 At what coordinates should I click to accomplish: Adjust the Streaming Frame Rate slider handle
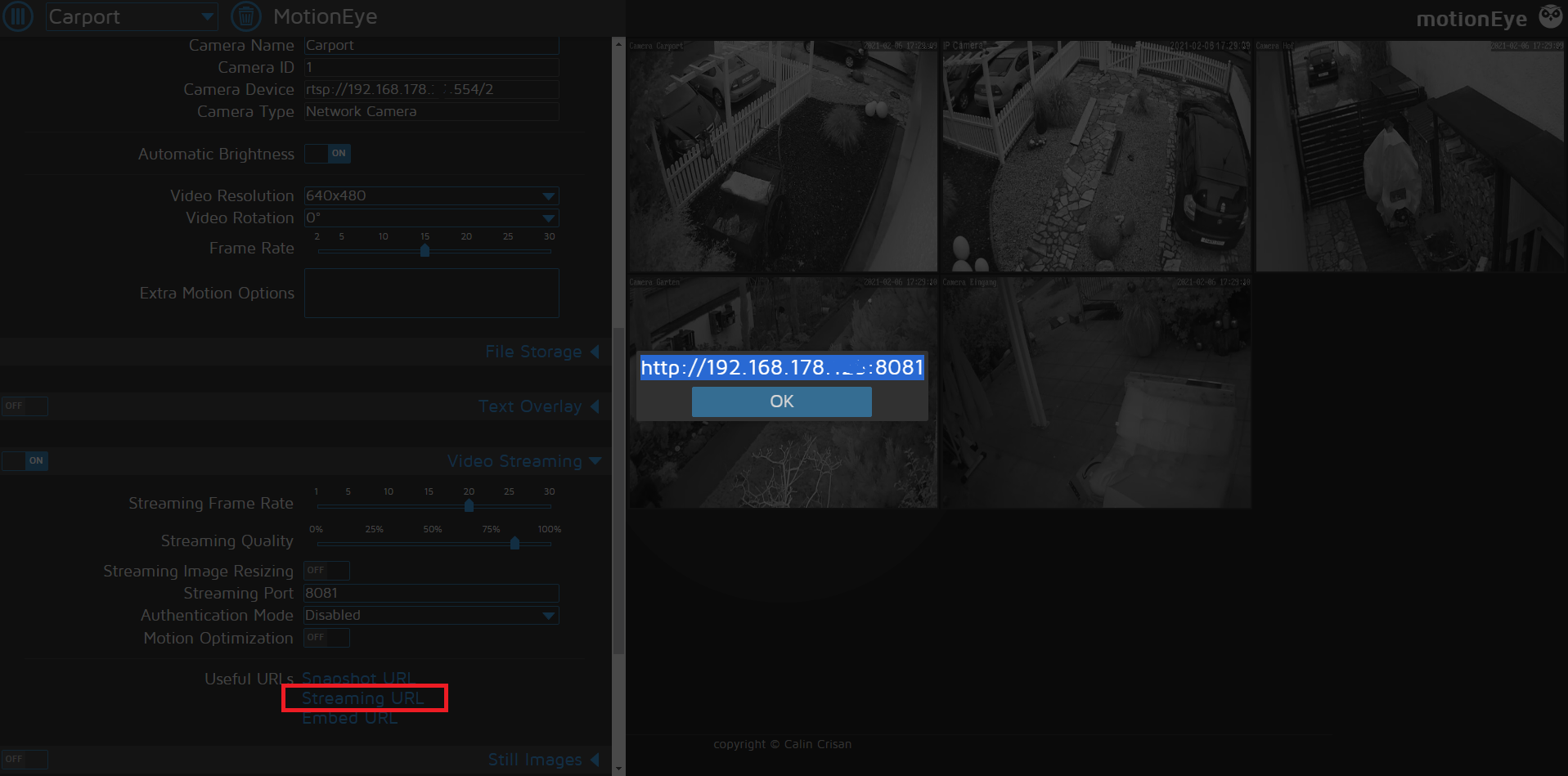469,506
